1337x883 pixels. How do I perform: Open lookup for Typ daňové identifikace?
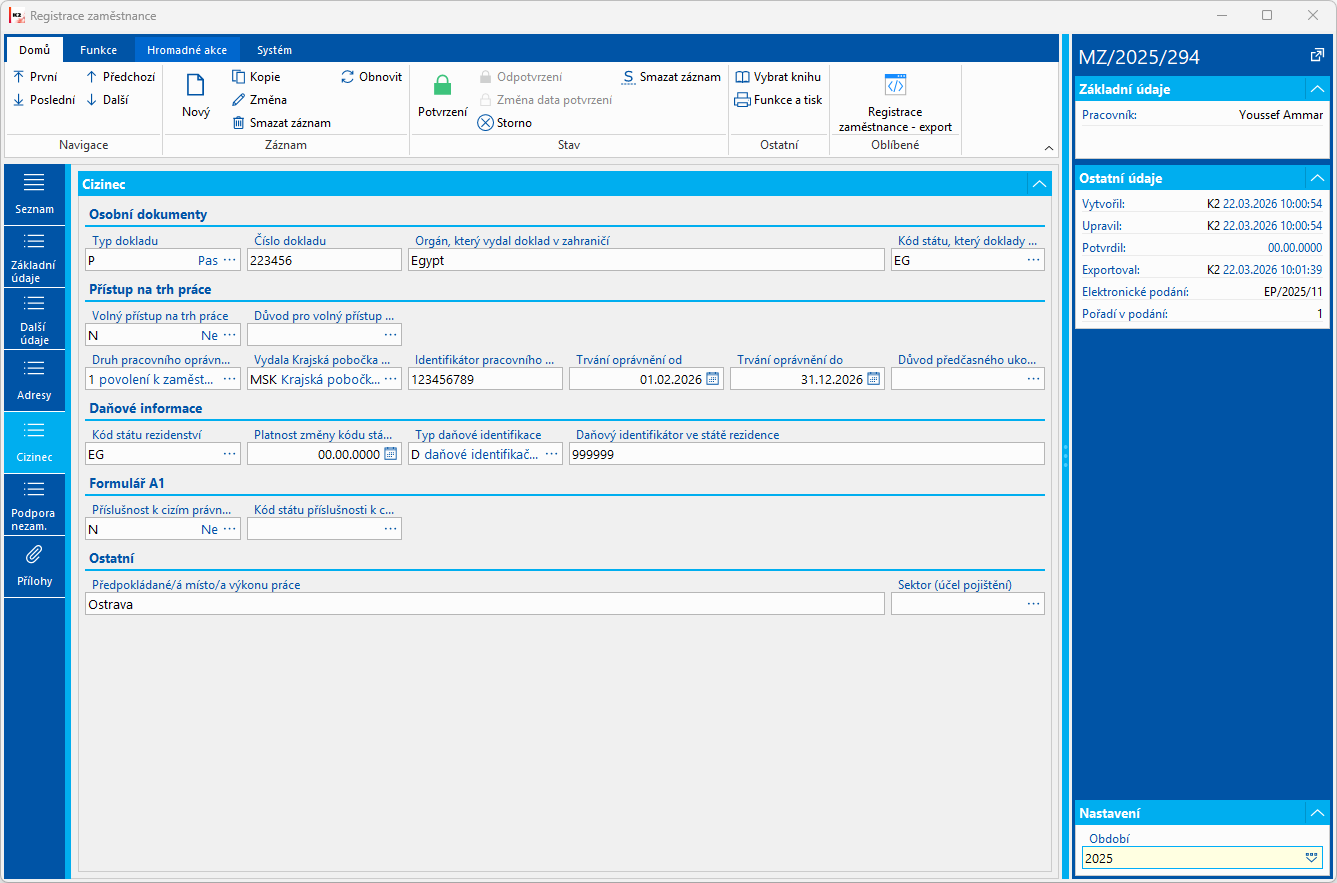(552, 454)
